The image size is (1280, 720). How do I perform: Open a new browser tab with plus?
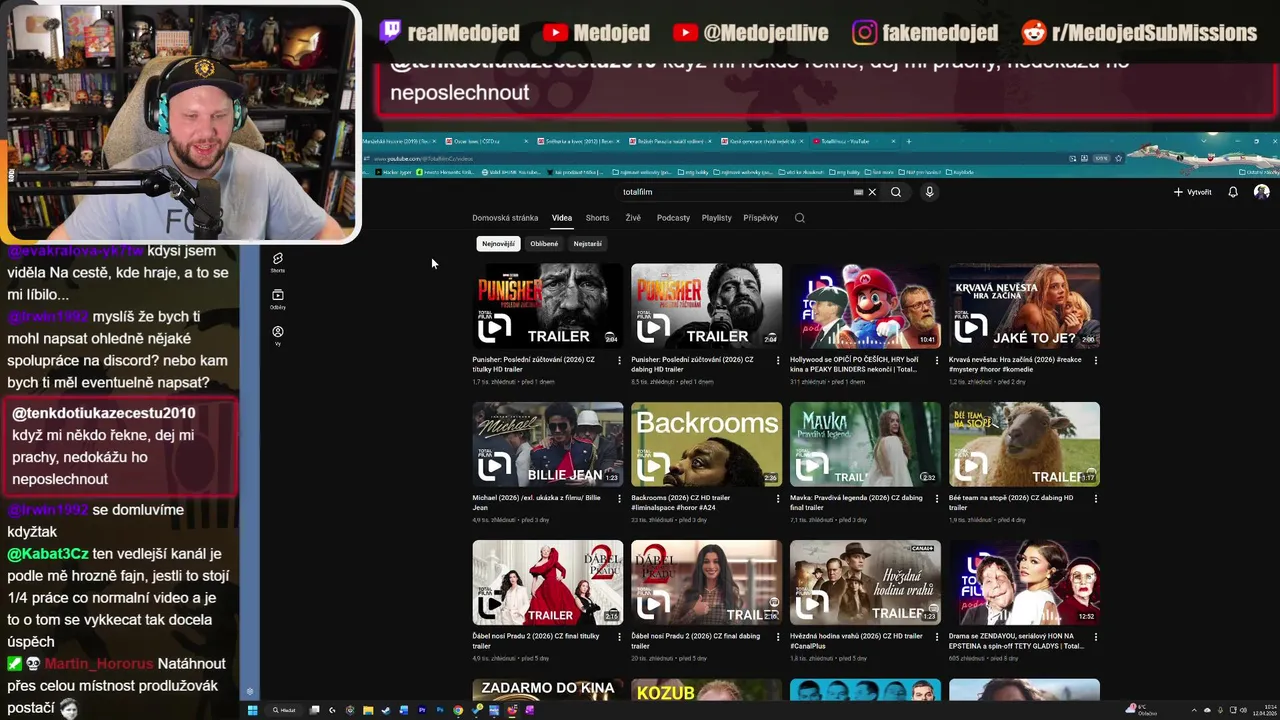908,141
